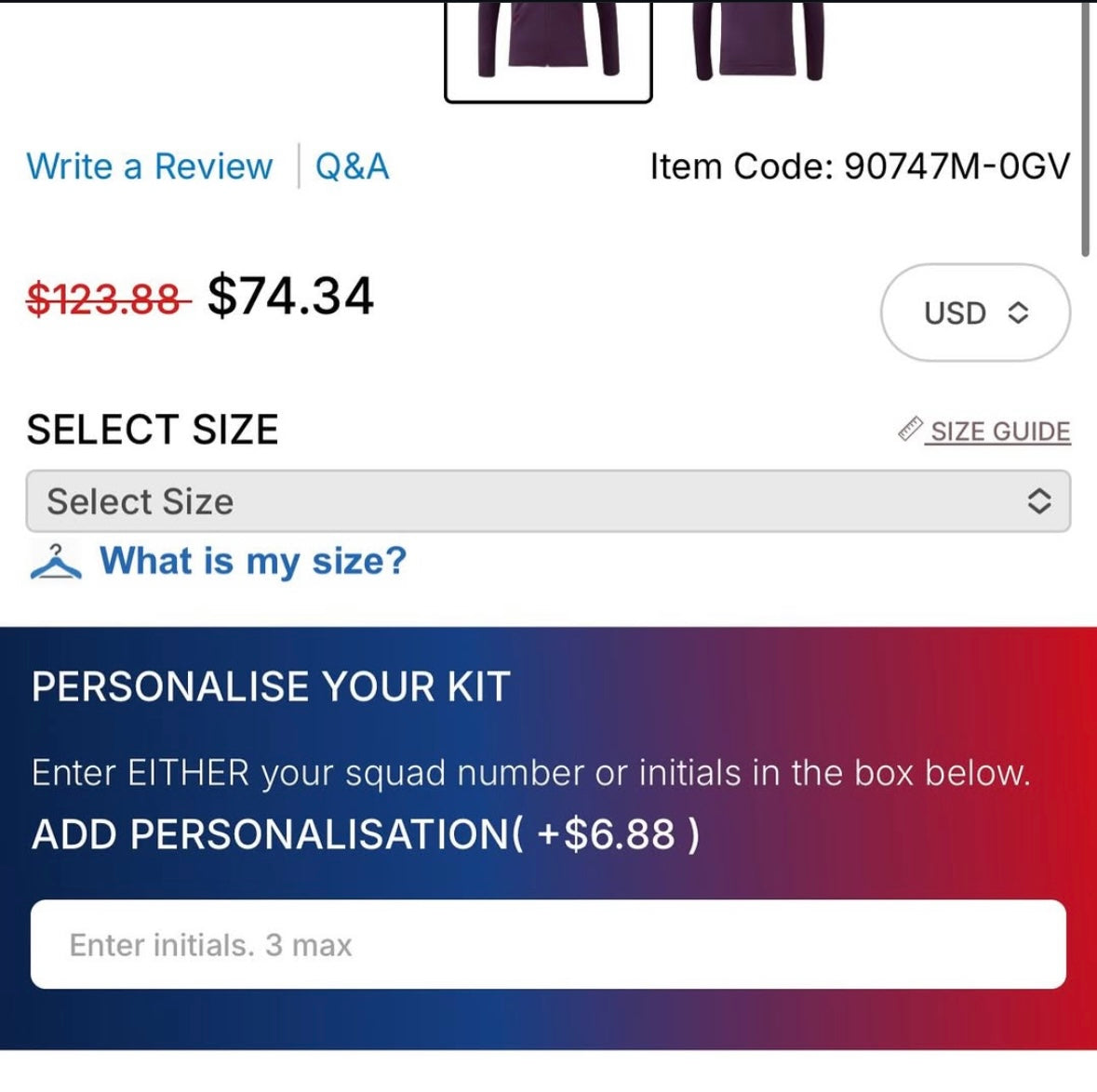Click the "What is my size?" link
1097x1092 pixels.
253,561
